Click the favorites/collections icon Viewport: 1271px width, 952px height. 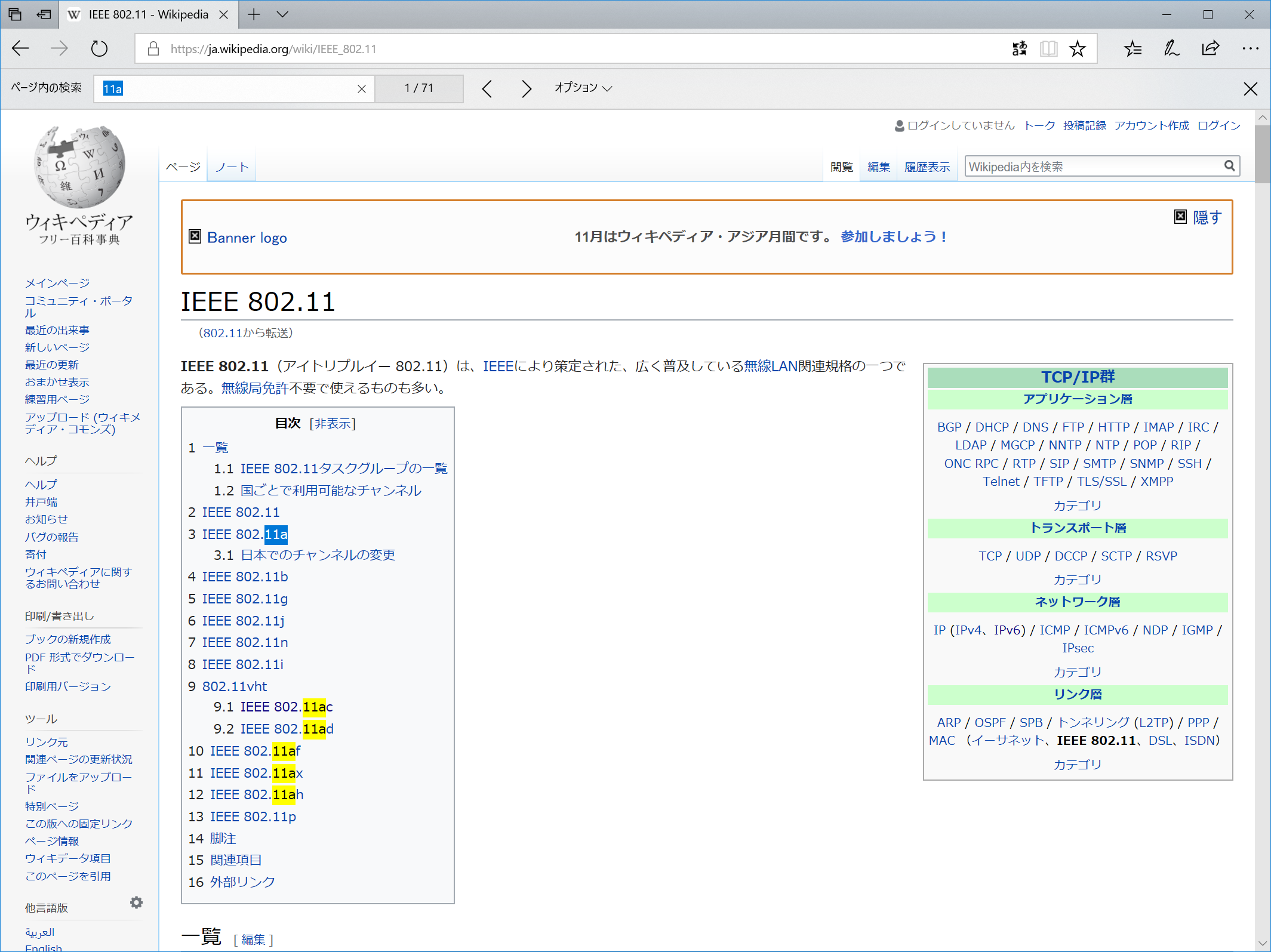click(x=1131, y=48)
